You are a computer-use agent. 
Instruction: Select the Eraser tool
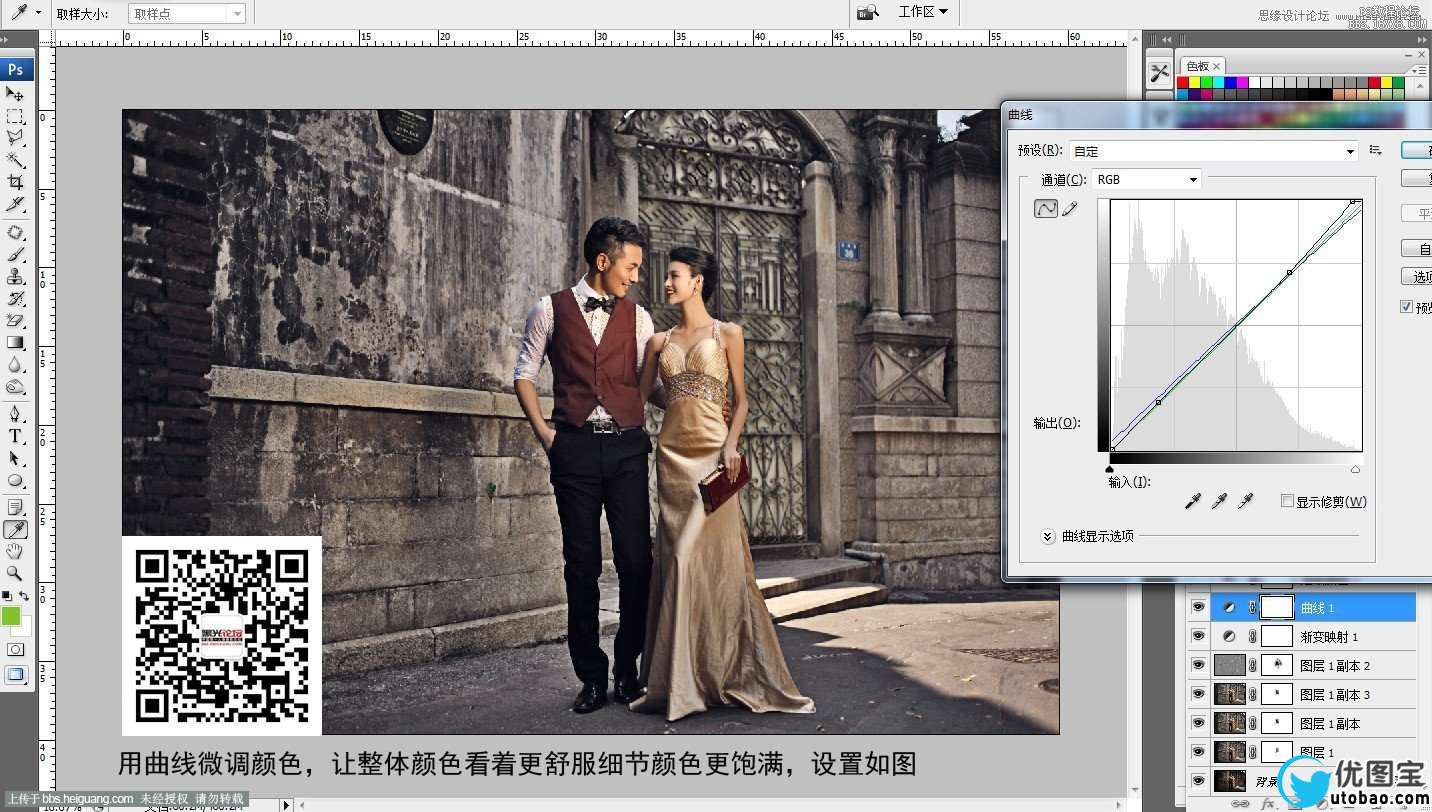point(15,320)
